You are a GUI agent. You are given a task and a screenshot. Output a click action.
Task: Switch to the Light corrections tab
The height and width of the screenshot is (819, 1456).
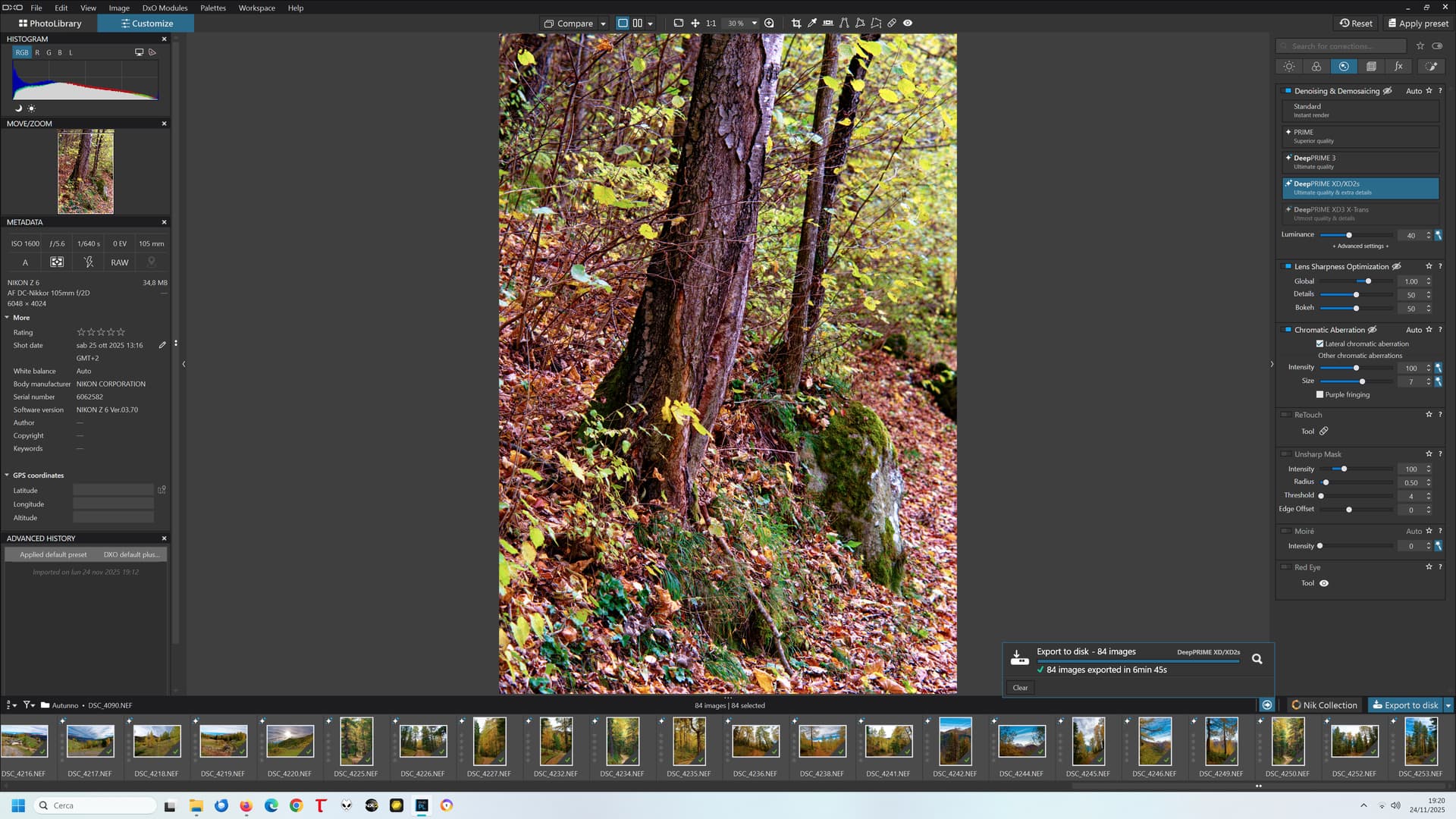coord(1288,67)
